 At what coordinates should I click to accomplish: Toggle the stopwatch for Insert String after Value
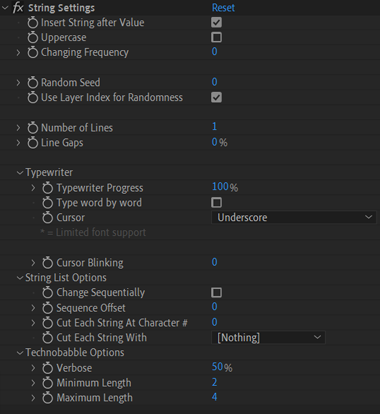pos(33,23)
